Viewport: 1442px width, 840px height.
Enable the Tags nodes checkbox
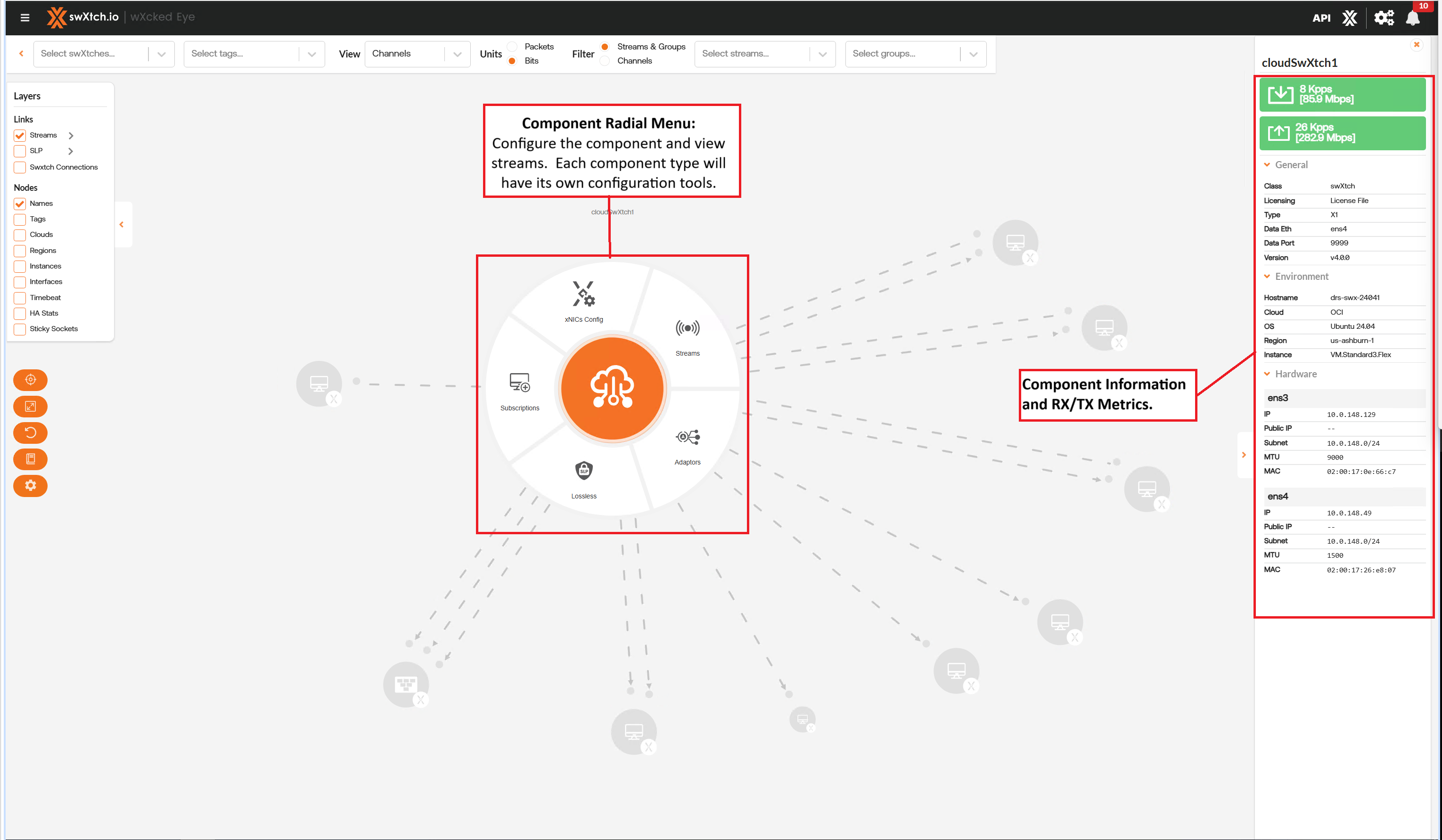point(20,219)
